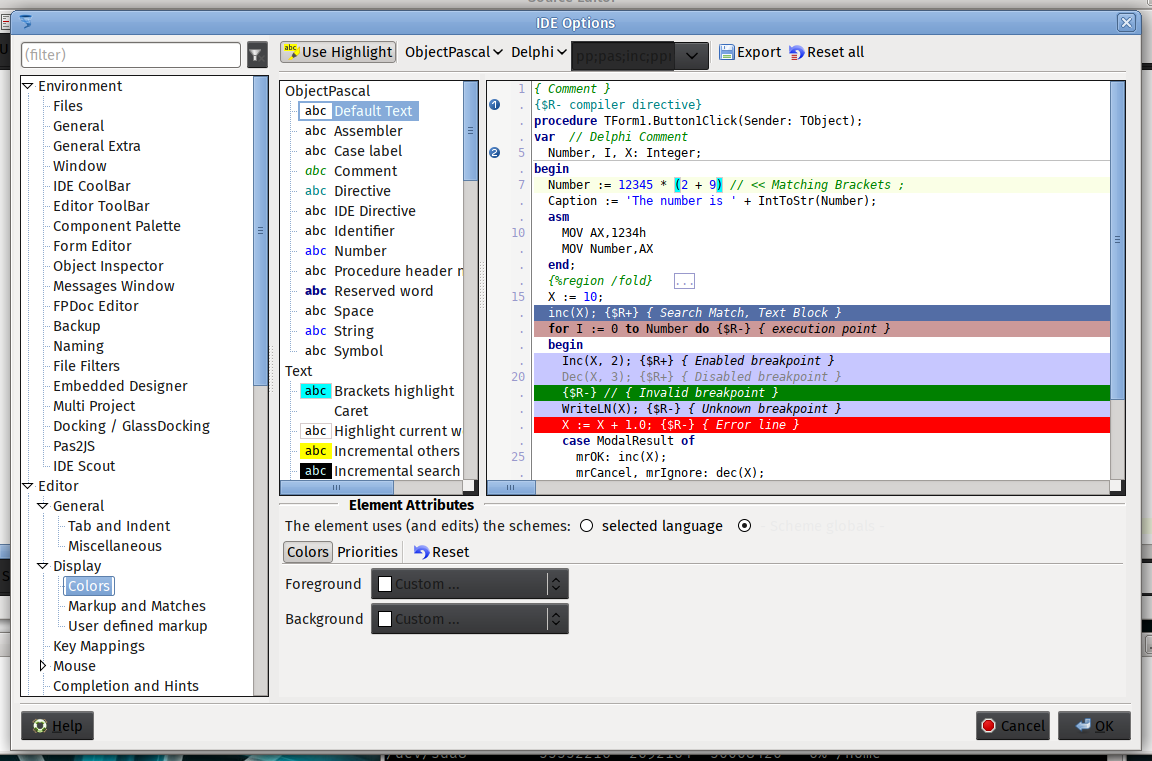
Task: Click the Reset all undo icon
Action: pos(796,52)
